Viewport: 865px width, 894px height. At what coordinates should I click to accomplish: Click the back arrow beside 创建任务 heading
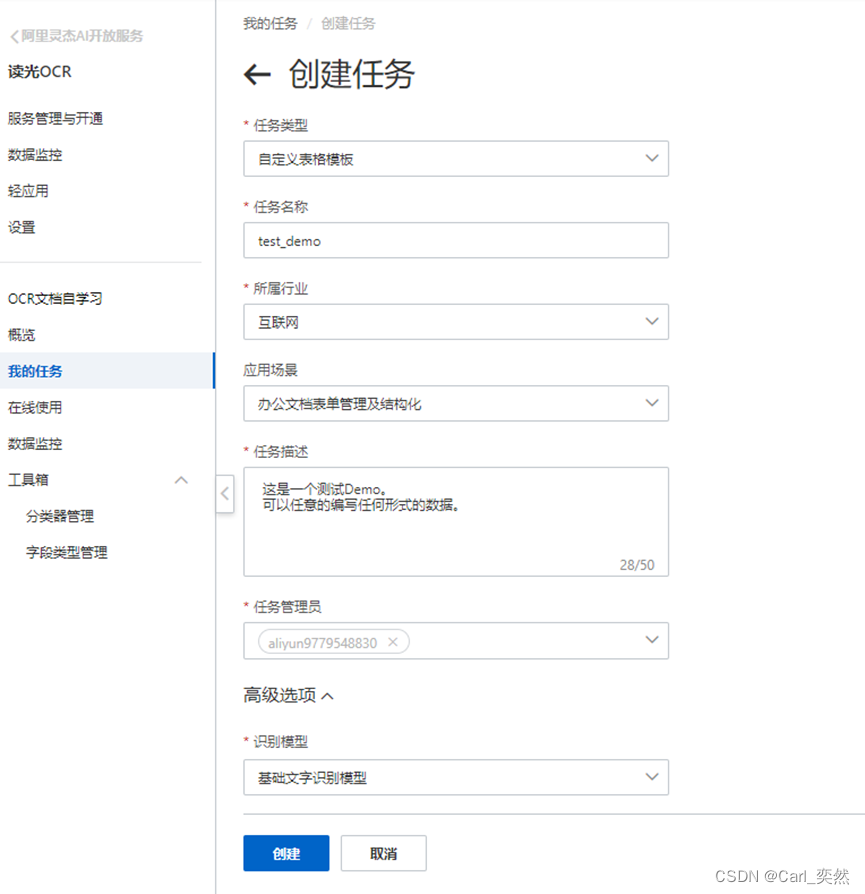coord(257,75)
